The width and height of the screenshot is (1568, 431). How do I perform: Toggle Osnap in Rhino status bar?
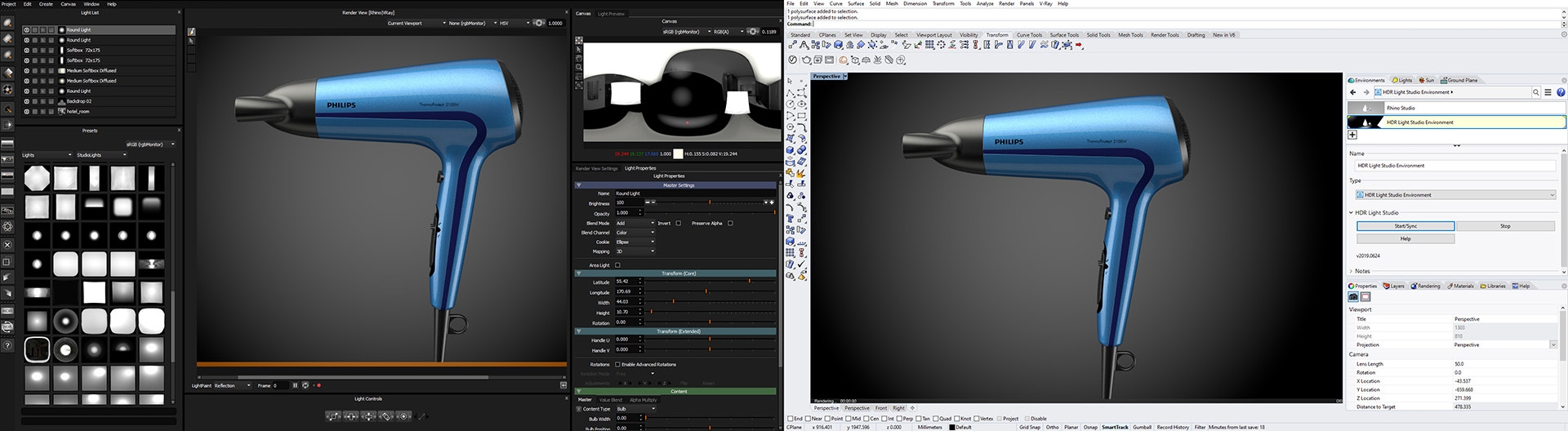point(1090,427)
